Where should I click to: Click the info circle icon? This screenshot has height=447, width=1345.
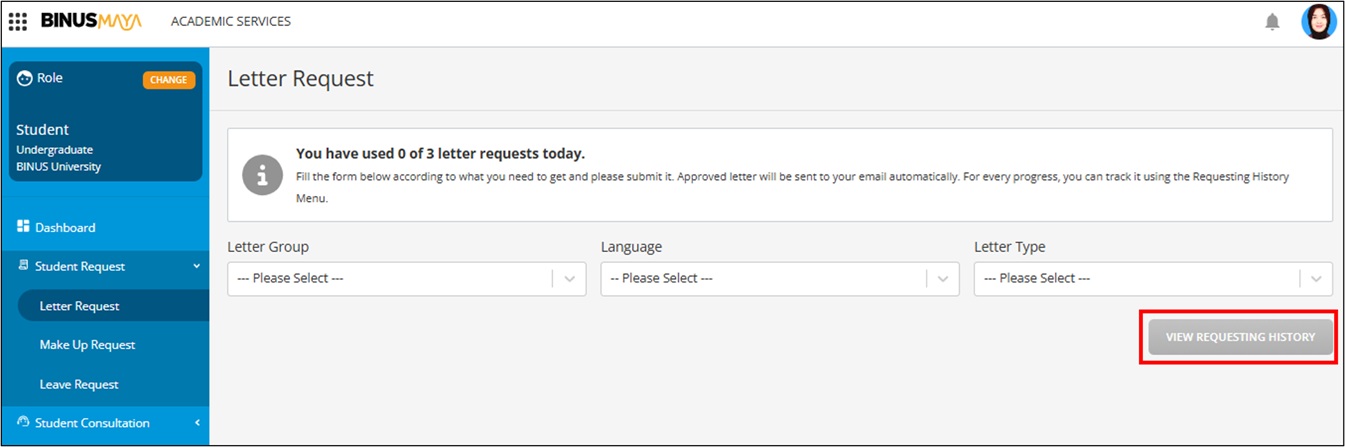tap(263, 175)
